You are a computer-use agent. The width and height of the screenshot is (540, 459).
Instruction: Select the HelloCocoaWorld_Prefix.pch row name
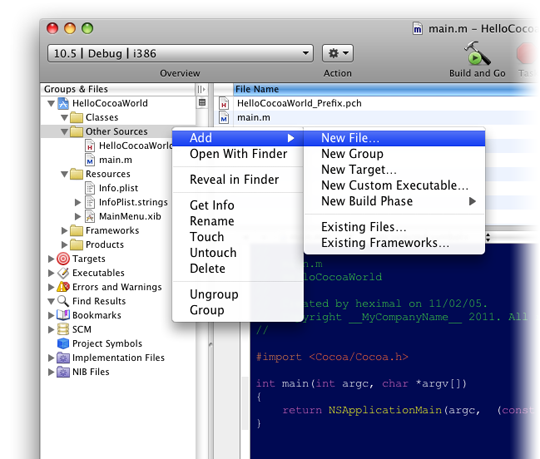(299, 103)
